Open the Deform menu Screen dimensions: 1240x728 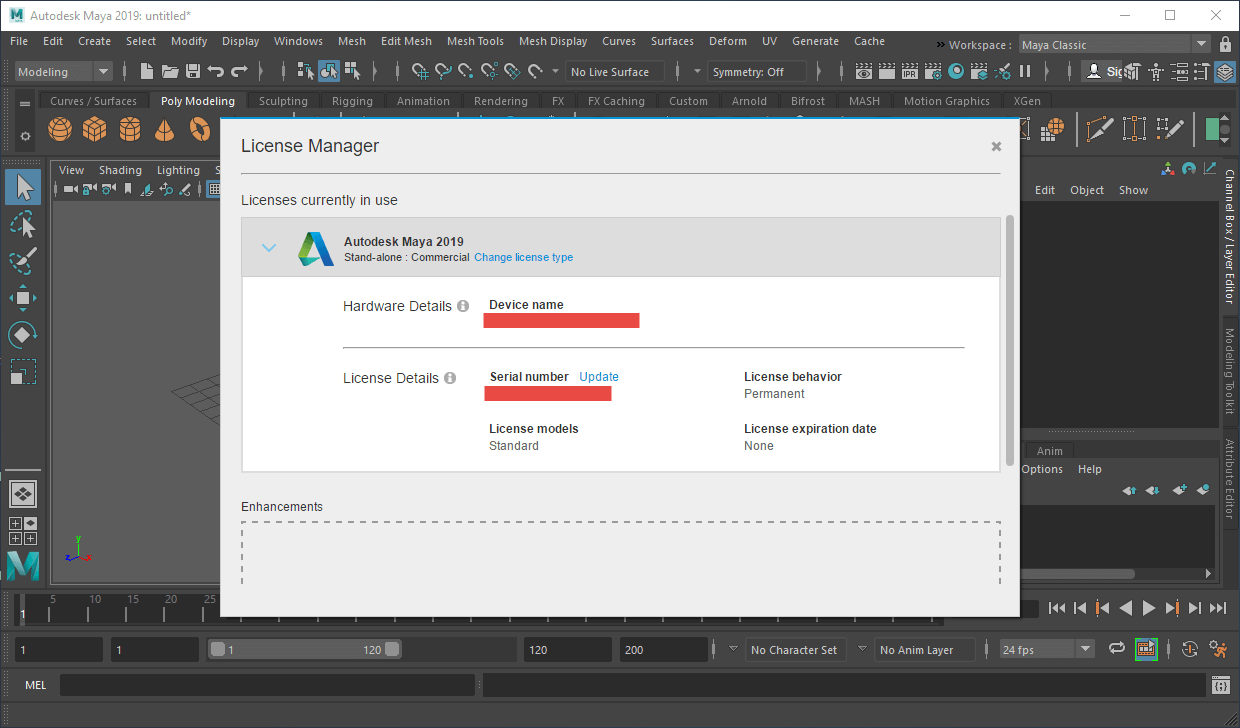pyautogui.click(x=727, y=41)
